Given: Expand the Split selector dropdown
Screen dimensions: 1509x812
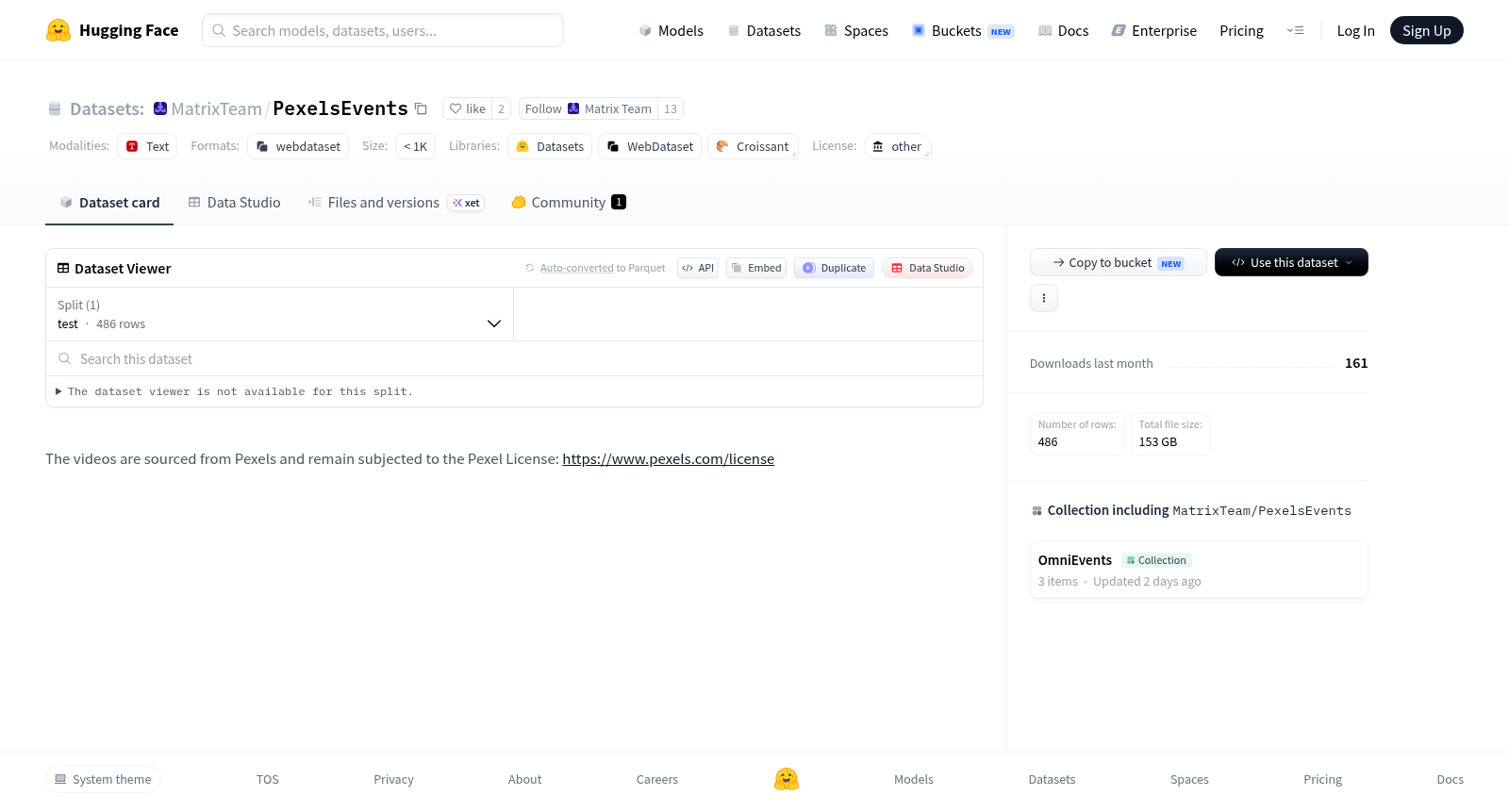Looking at the screenshot, I should coord(279,314).
